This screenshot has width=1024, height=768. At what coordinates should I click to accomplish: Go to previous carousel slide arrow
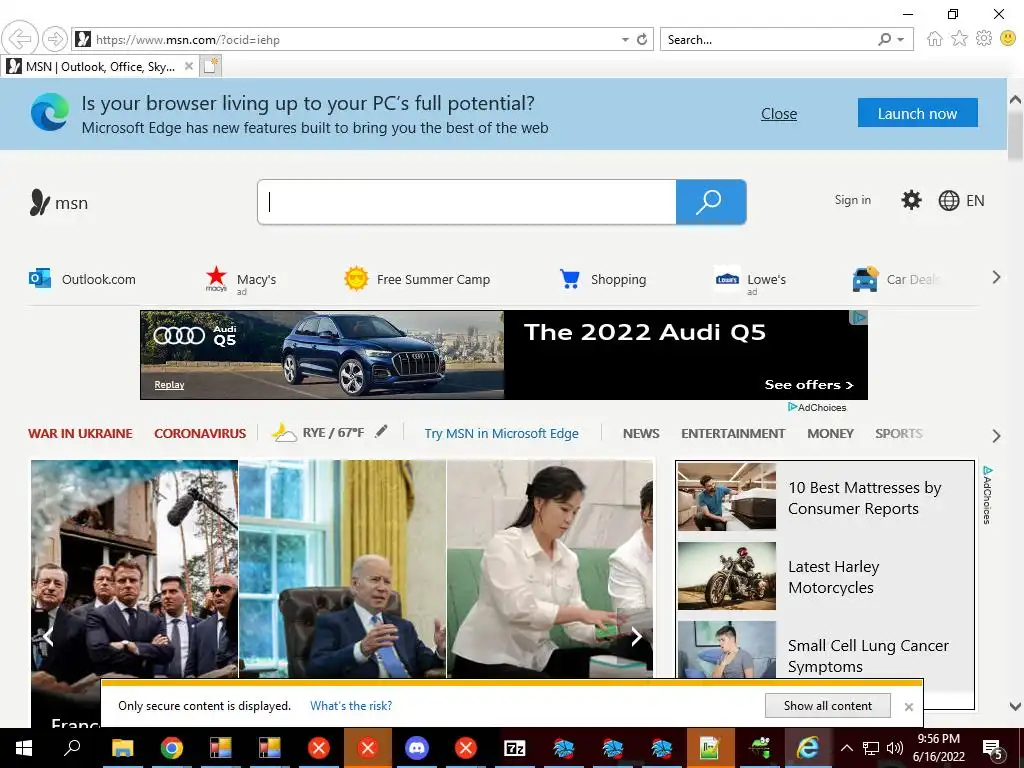tap(48, 636)
